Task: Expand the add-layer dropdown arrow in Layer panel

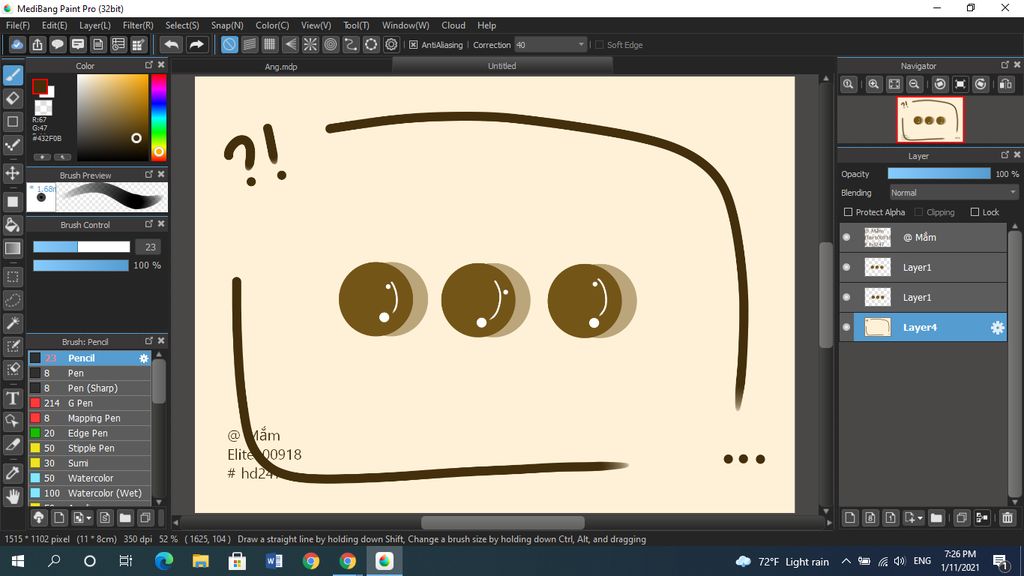Action: point(920,518)
